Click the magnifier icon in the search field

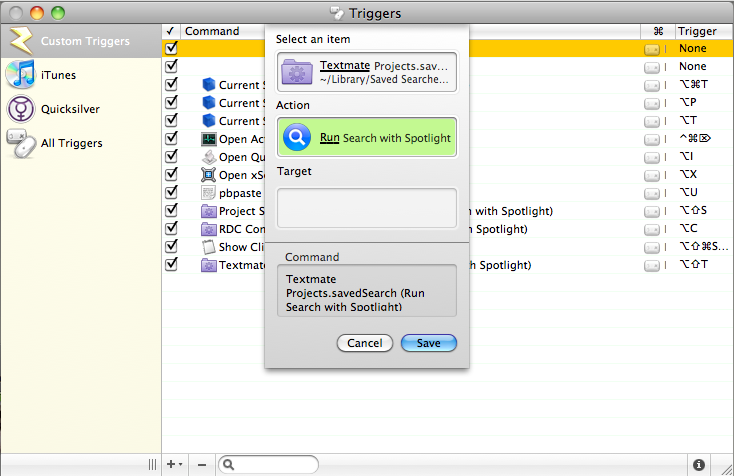pyautogui.click(x=228, y=464)
